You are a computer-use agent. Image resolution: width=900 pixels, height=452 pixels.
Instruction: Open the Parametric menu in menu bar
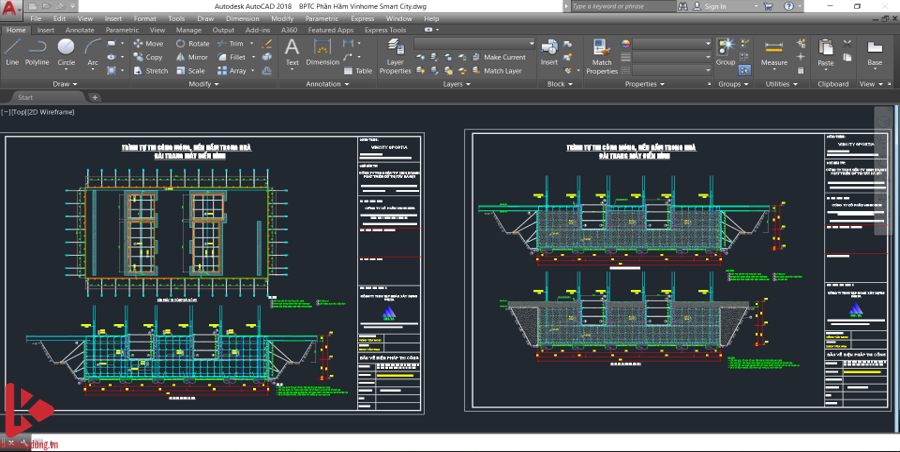321,18
